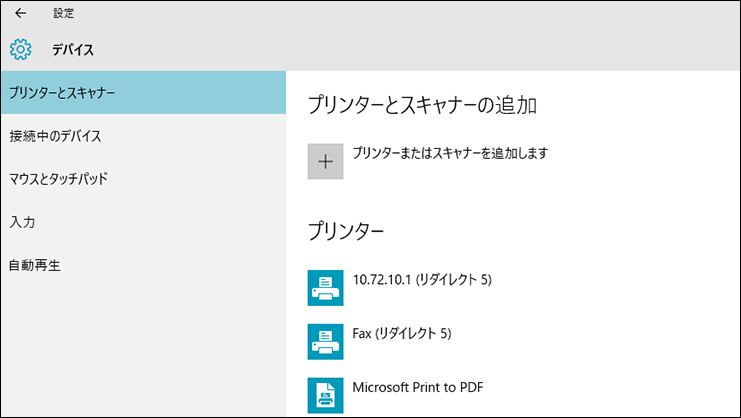Screen dimensions: 741x418
Task: Click the 設定 window title text
Action: pyautogui.click(x=63, y=13)
